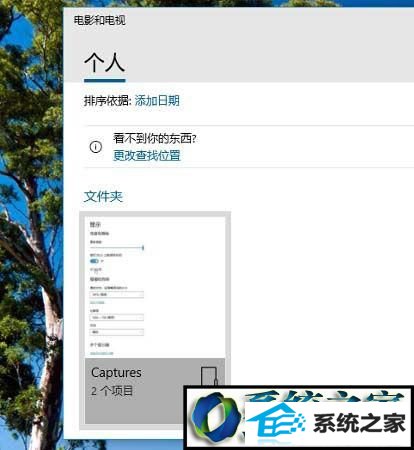
Task: Open the second combo box in the Captures preview
Action: (x=117, y=317)
